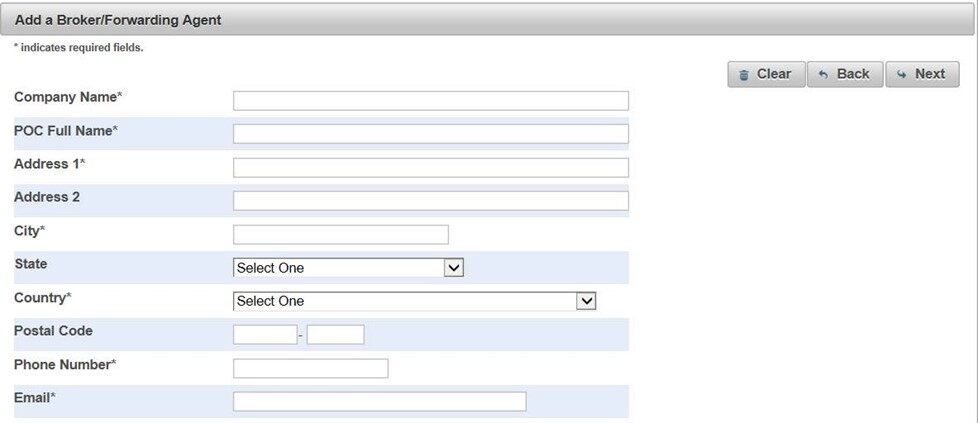Click into the Address 2 field
Screen dimensions: 978x423
[x=430, y=201]
